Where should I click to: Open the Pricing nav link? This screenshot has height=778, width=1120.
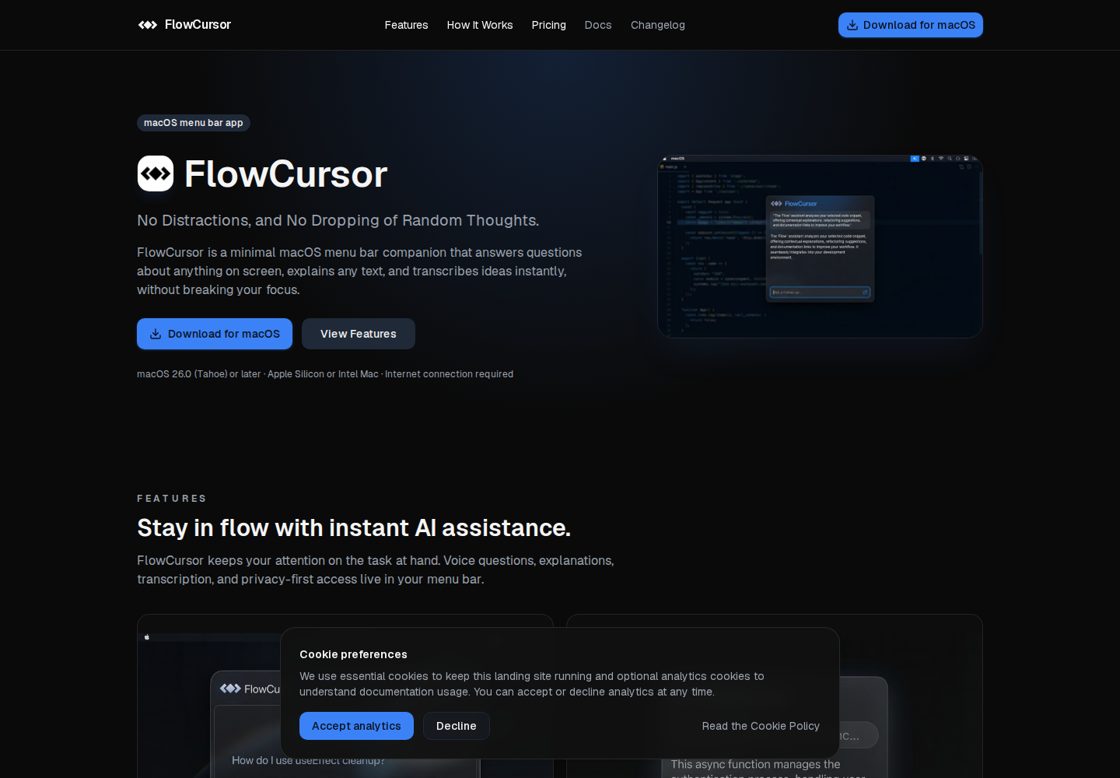click(x=549, y=25)
